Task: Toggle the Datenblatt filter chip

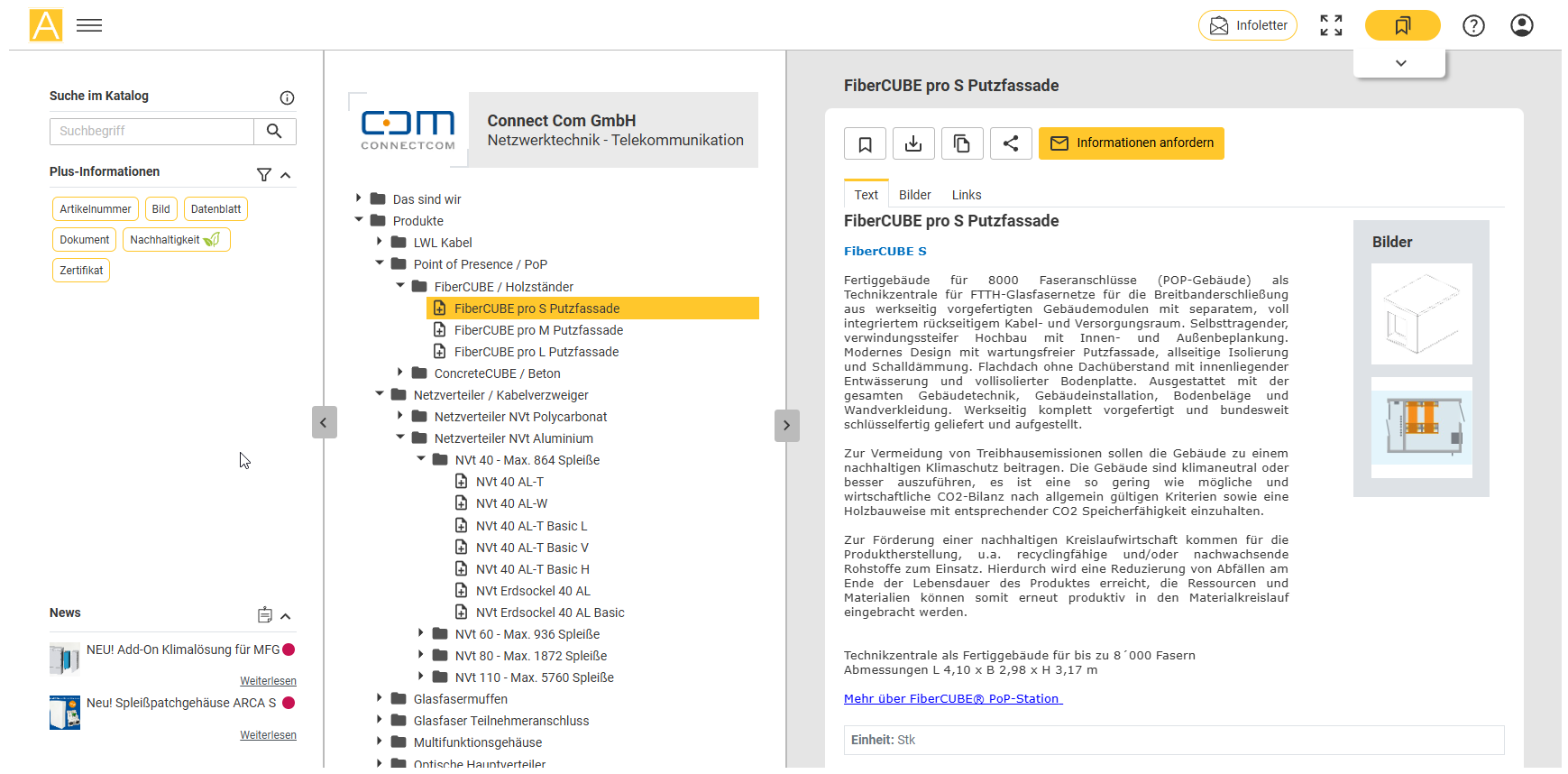Action: point(215,209)
